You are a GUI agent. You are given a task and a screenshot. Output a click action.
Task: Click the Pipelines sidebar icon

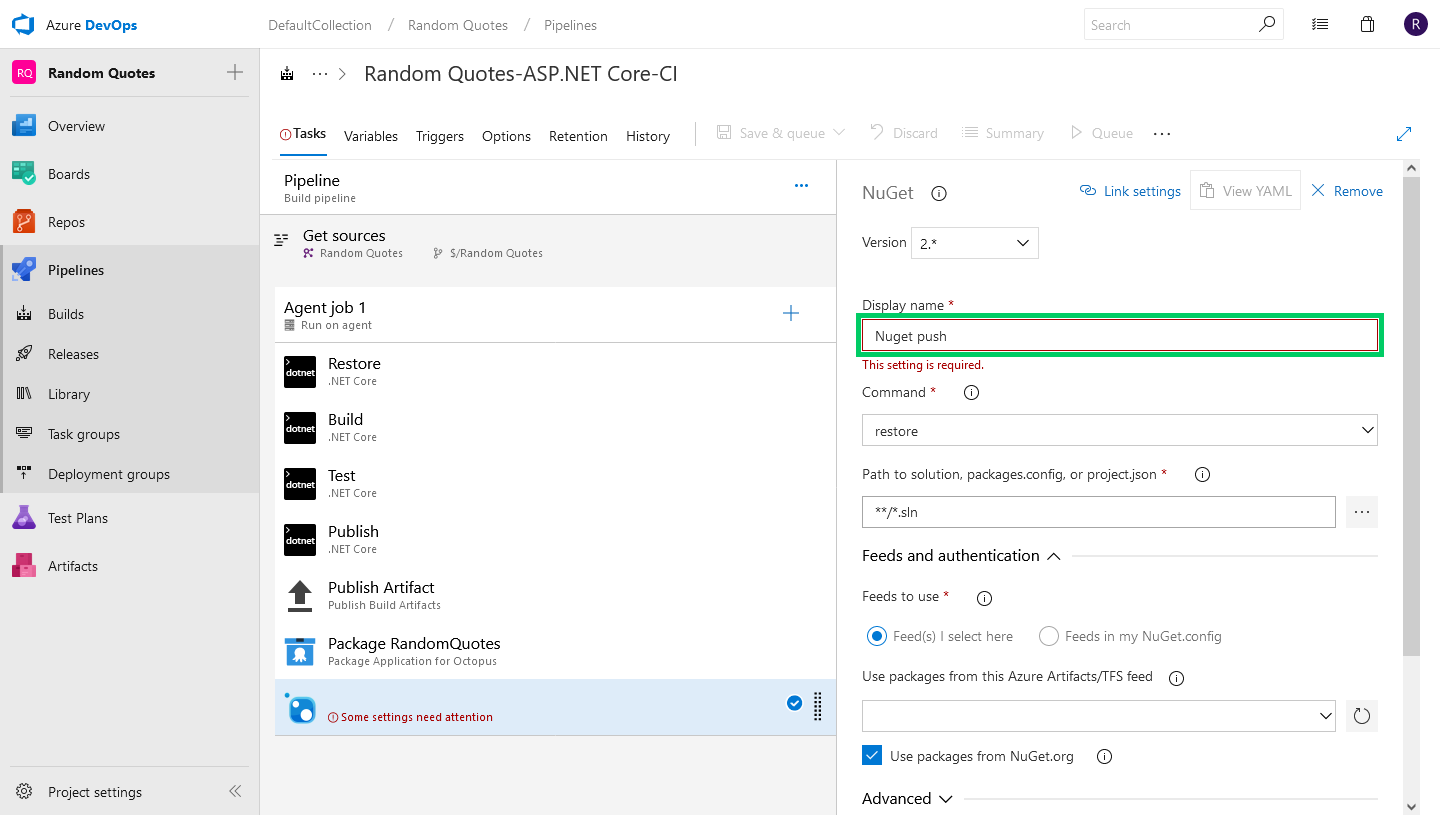(24, 270)
